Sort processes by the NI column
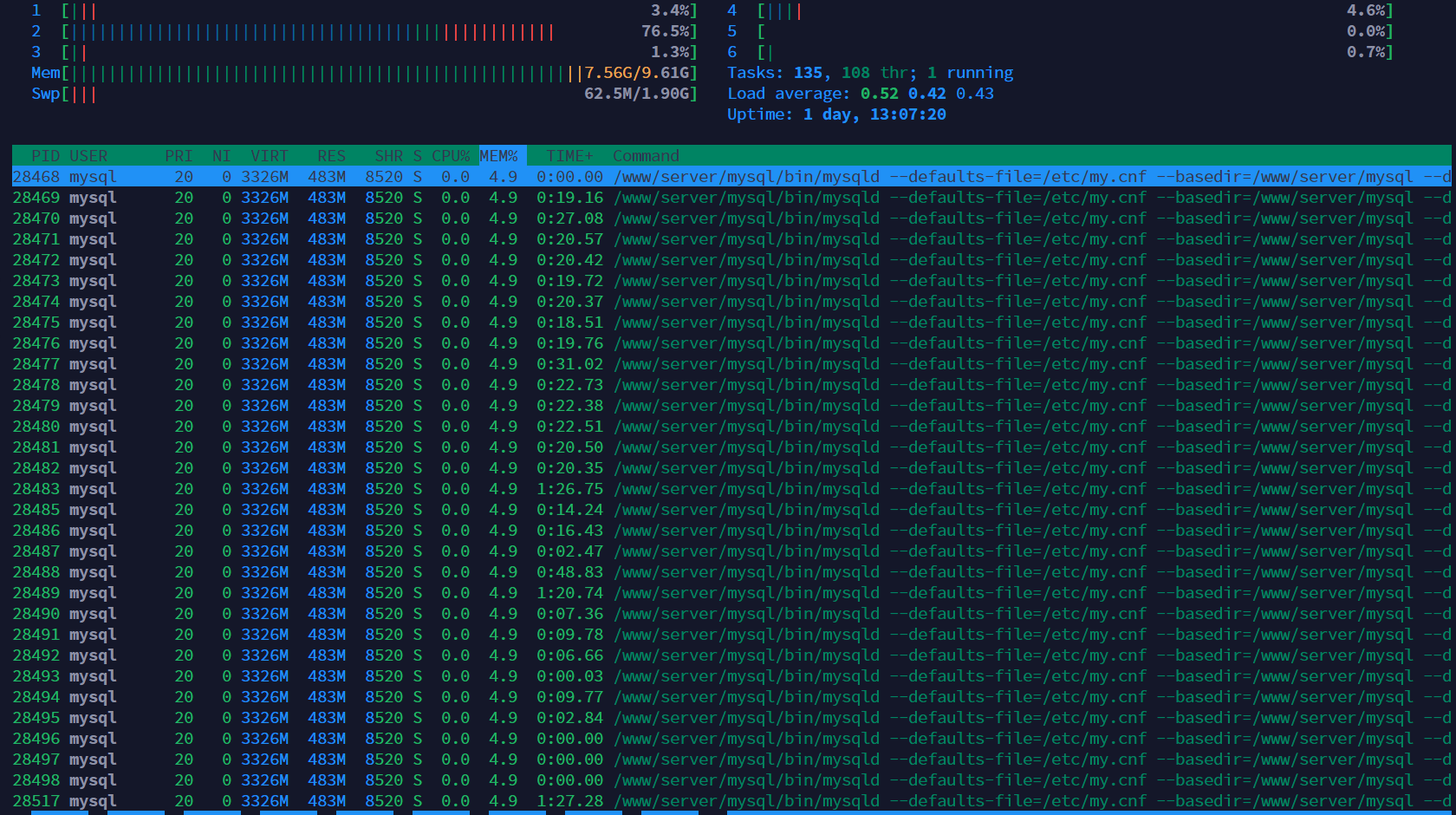This screenshot has height=815, width=1456. pyautogui.click(x=218, y=155)
